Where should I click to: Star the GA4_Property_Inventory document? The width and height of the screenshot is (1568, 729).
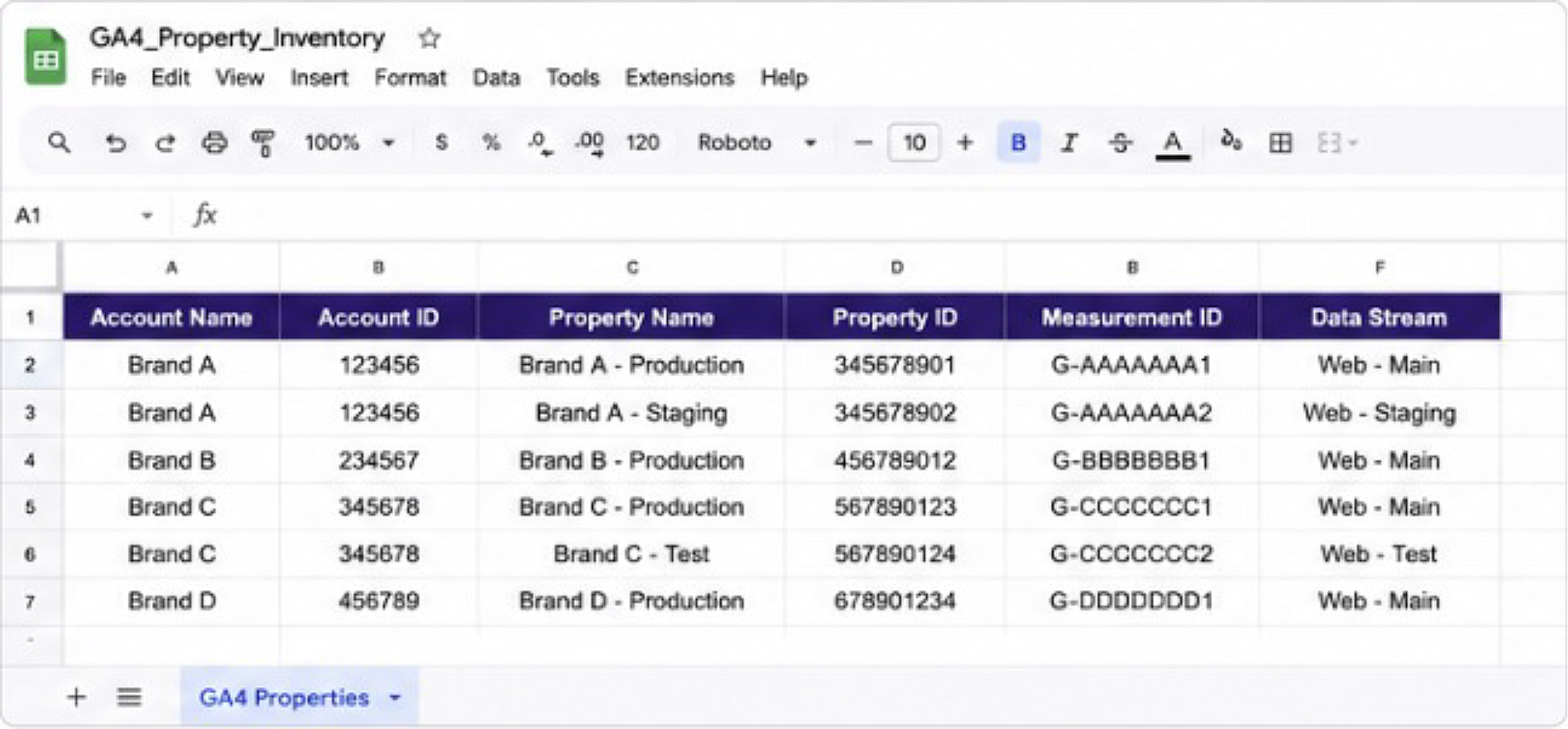[429, 38]
